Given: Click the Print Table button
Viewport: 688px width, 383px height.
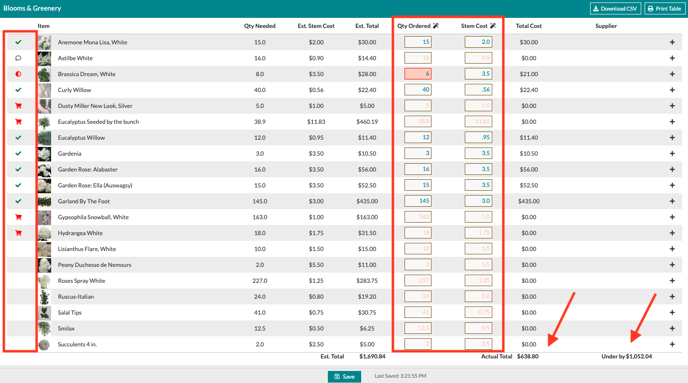Looking at the screenshot, I should [664, 8].
